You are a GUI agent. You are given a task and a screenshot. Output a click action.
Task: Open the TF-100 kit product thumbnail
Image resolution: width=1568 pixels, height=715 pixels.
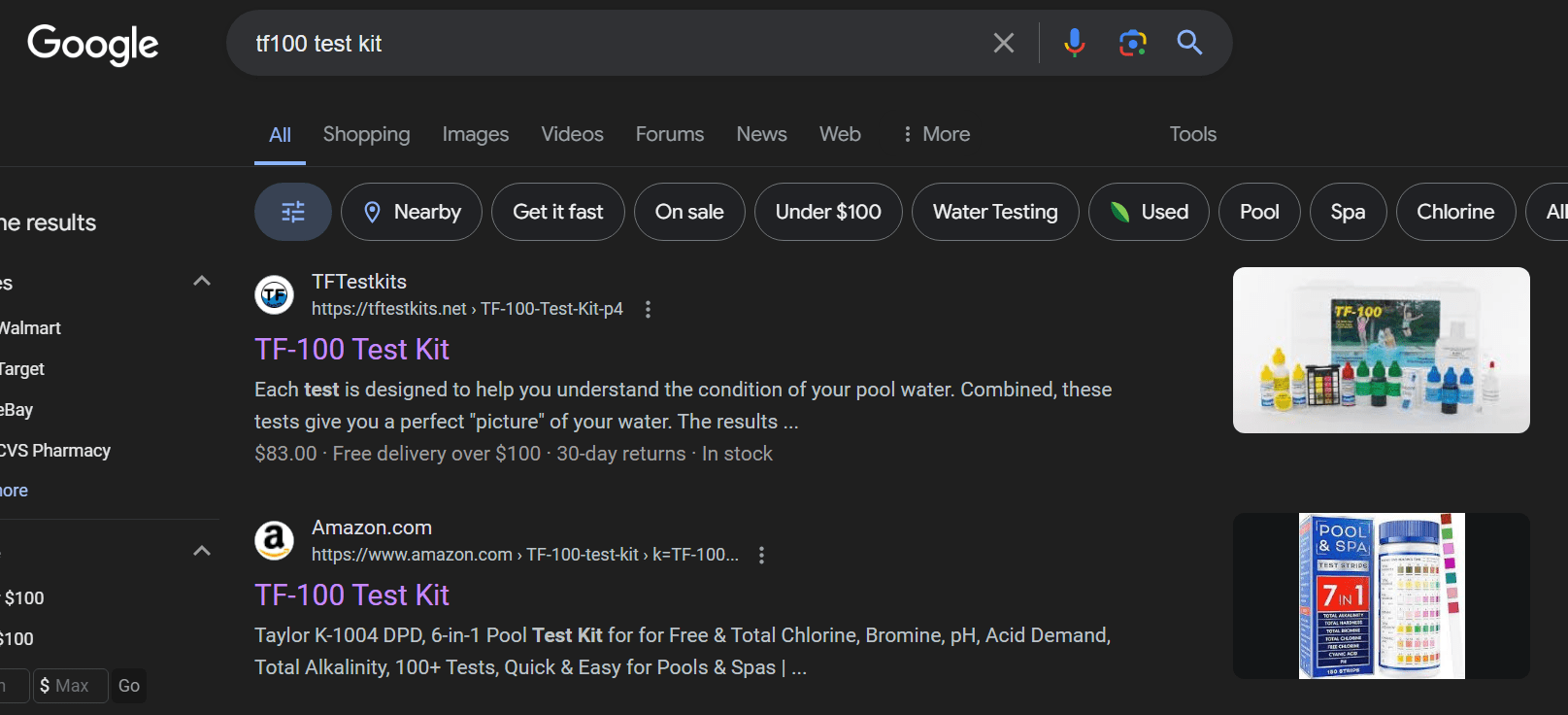[x=1381, y=350]
